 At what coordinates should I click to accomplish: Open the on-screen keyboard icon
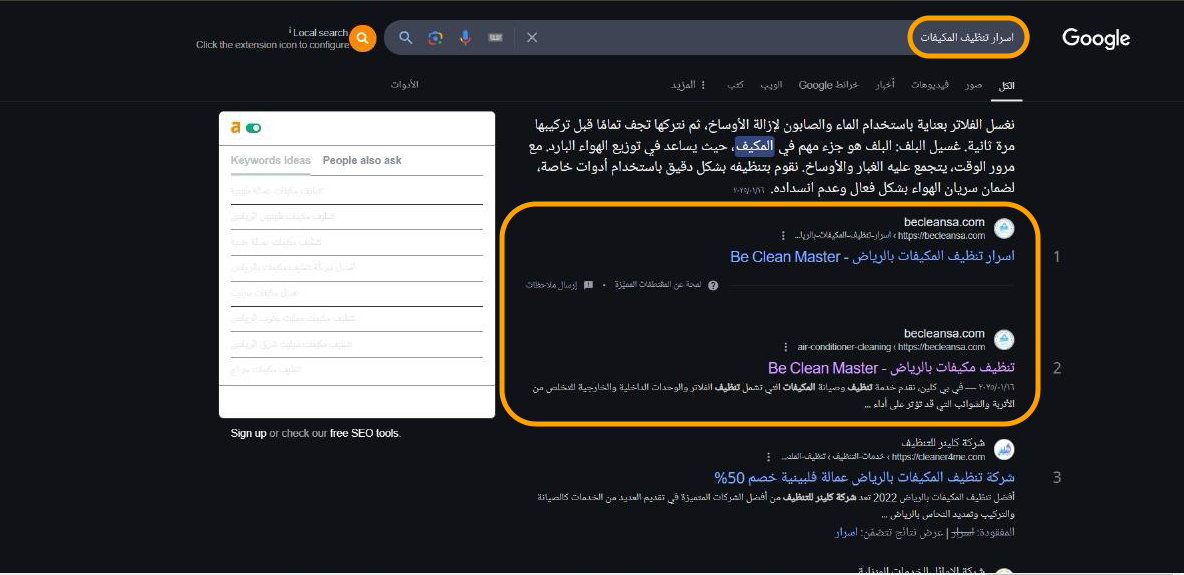click(x=495, y=38)
